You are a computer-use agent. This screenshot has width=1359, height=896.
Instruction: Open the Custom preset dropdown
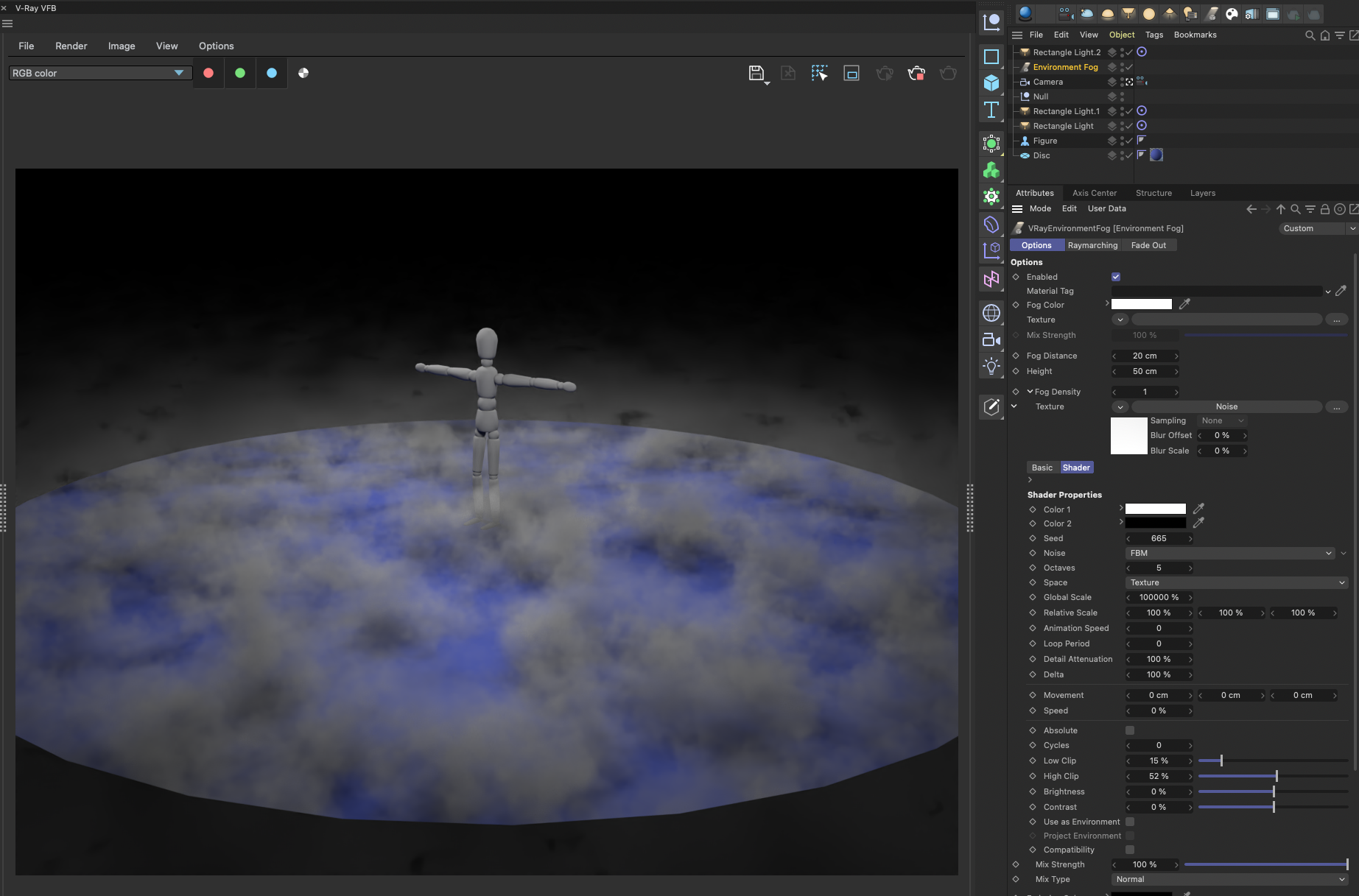pyautogui.click(x=1317, y=228)
